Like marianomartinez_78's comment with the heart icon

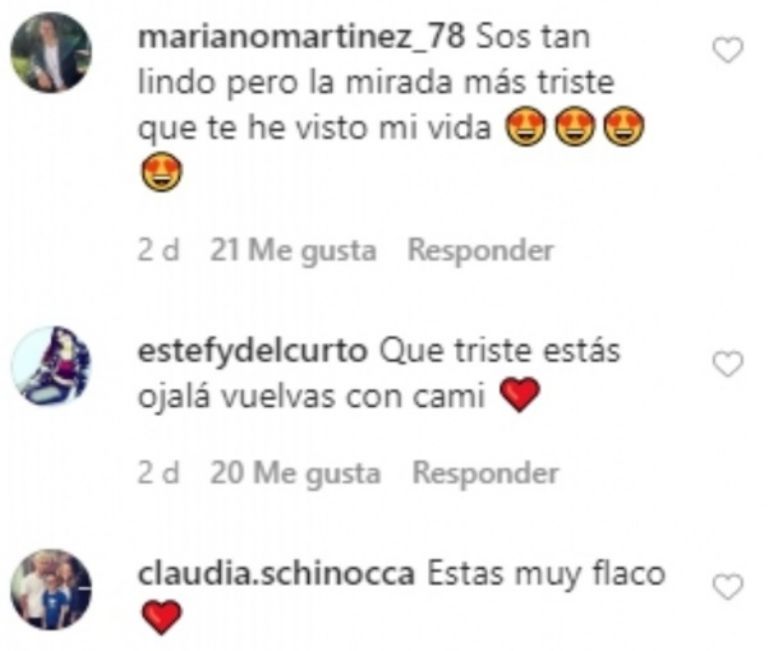pos(728,50)
